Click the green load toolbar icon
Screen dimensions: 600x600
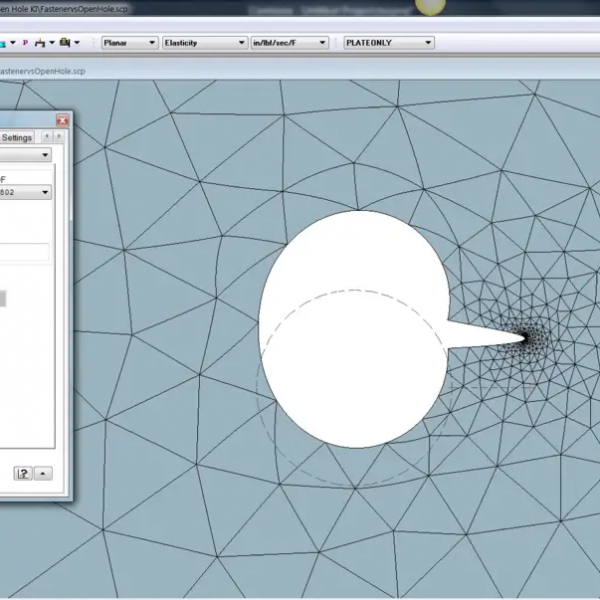65,42
